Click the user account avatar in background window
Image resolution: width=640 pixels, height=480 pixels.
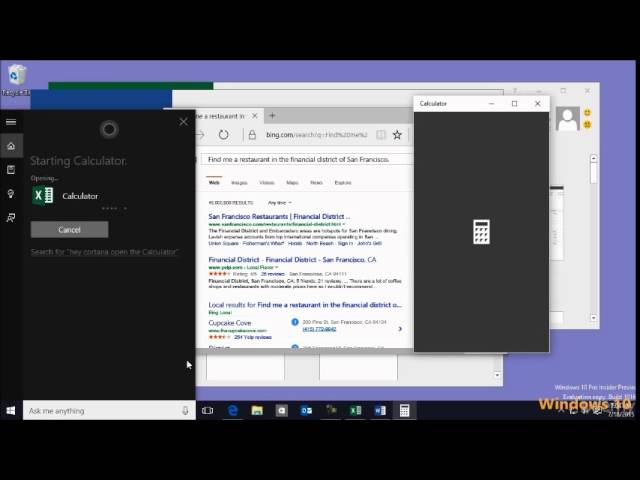[568, 119]
